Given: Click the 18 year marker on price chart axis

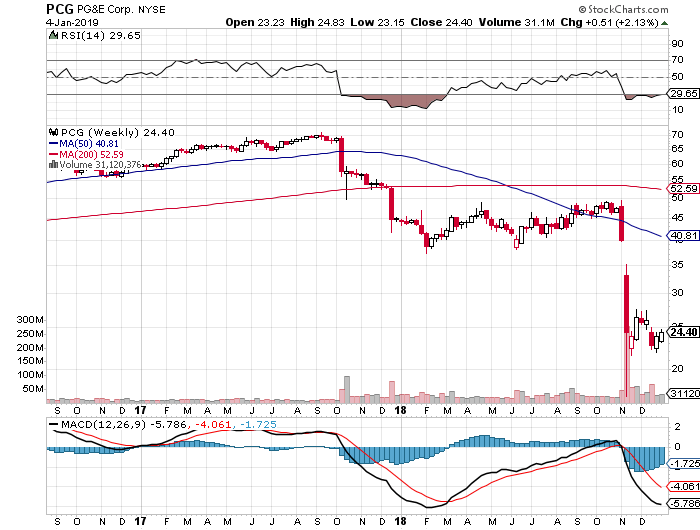Looking at the screenshot, I should [x=400, y=410].
